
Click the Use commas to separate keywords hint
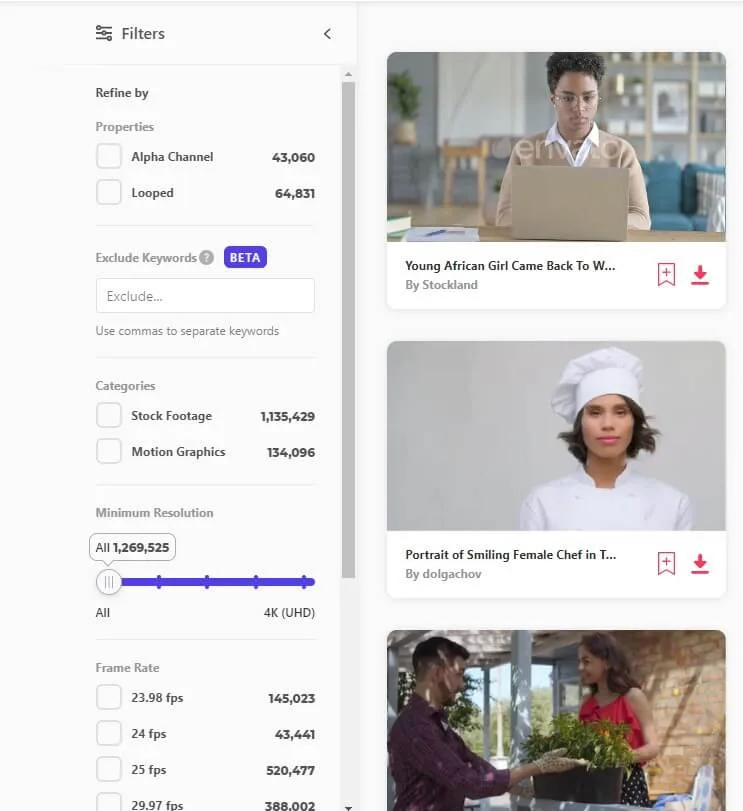(x=187, y=331)
